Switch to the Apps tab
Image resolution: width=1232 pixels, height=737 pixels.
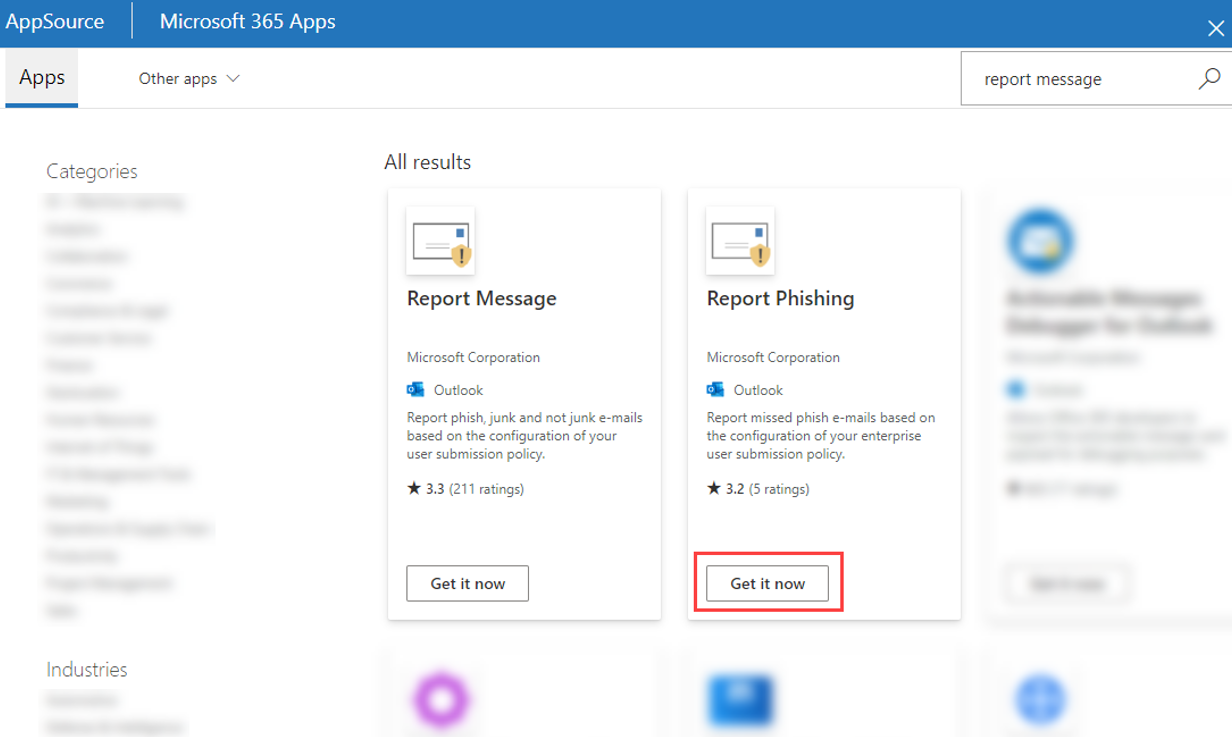[42, 78]
